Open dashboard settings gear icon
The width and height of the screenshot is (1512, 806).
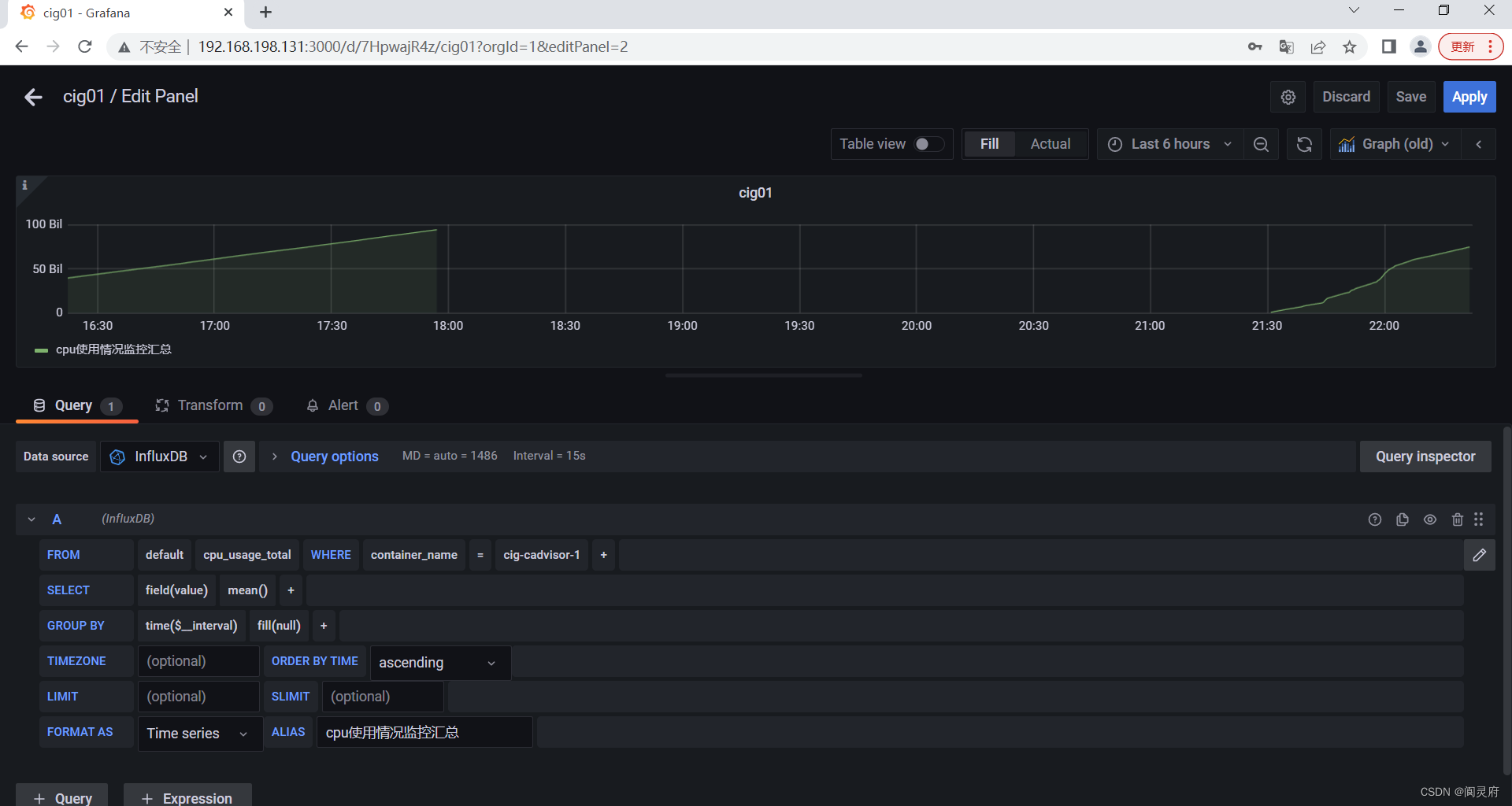1288,97
